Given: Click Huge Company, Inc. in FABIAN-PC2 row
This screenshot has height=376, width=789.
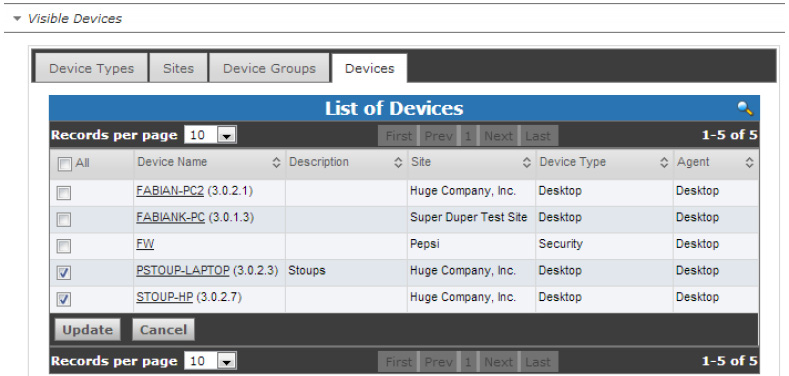Looking at the screenshot, I should (x=463, y=191).
